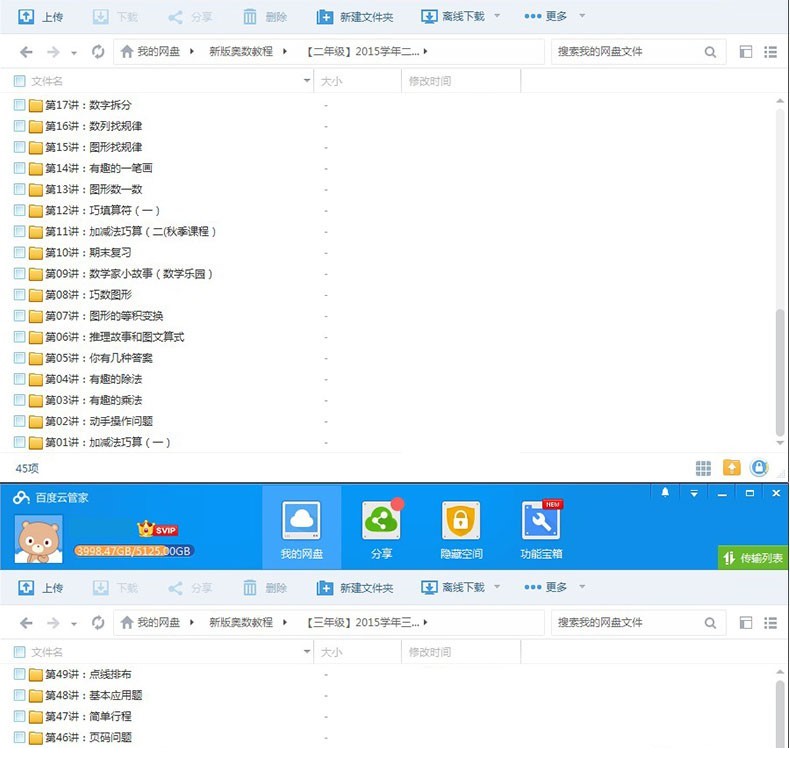Click the refresh icon in the upper window
790x771 pixels.
98,51
